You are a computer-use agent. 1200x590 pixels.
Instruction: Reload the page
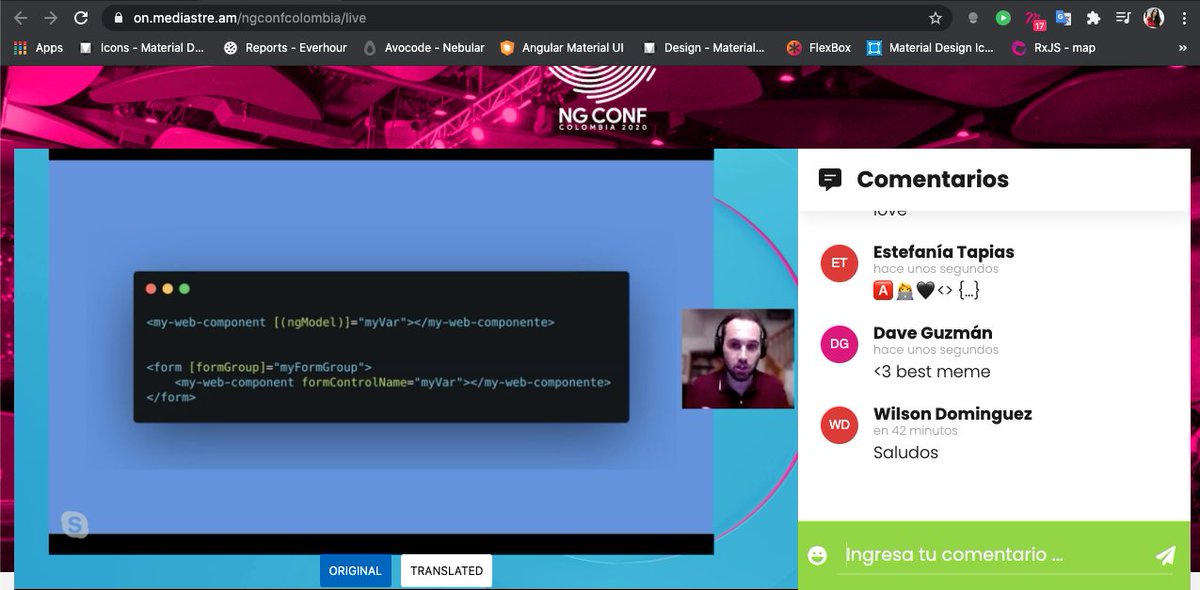coord(81,18)
